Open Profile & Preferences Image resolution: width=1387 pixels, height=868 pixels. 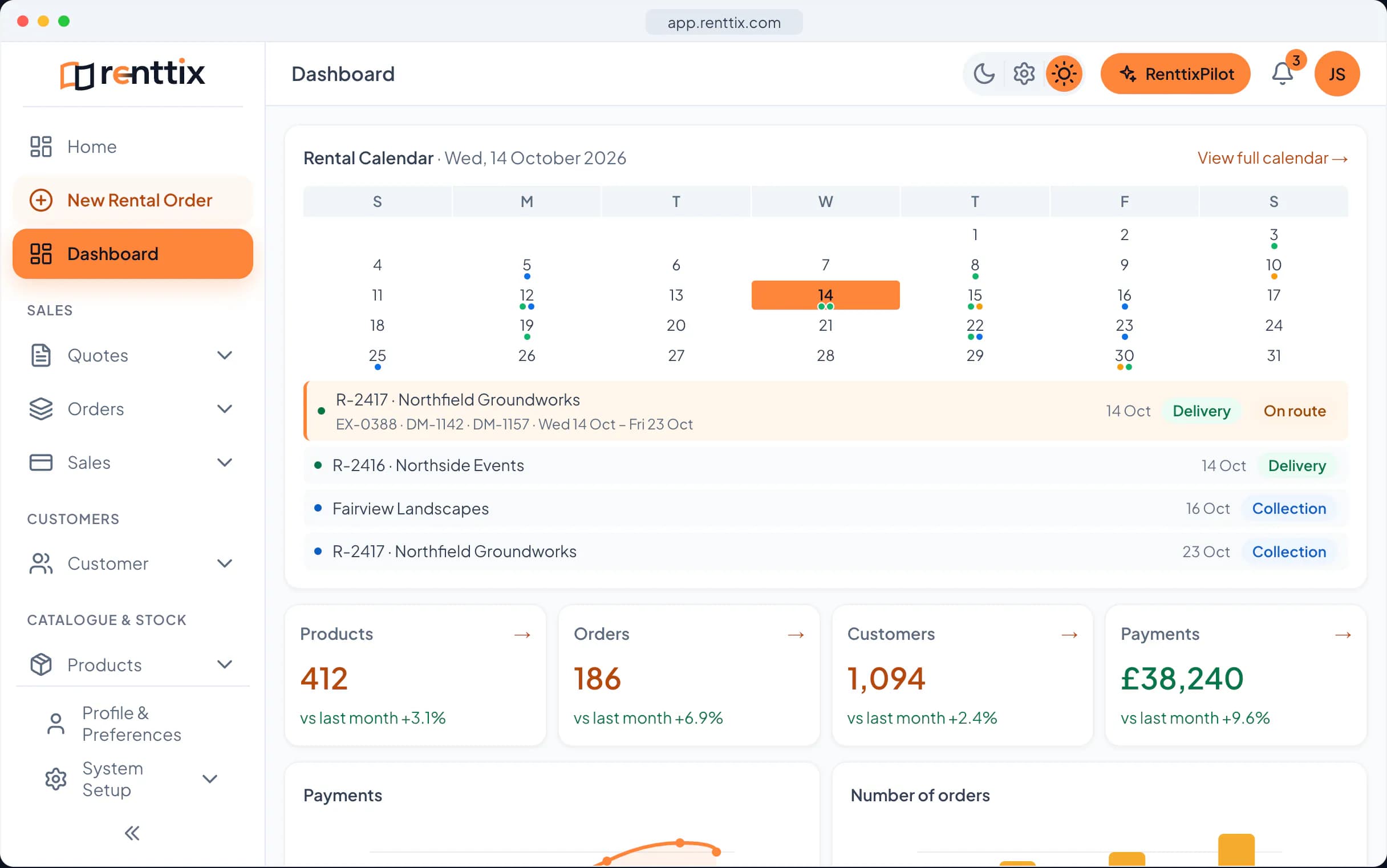point(133,723)
